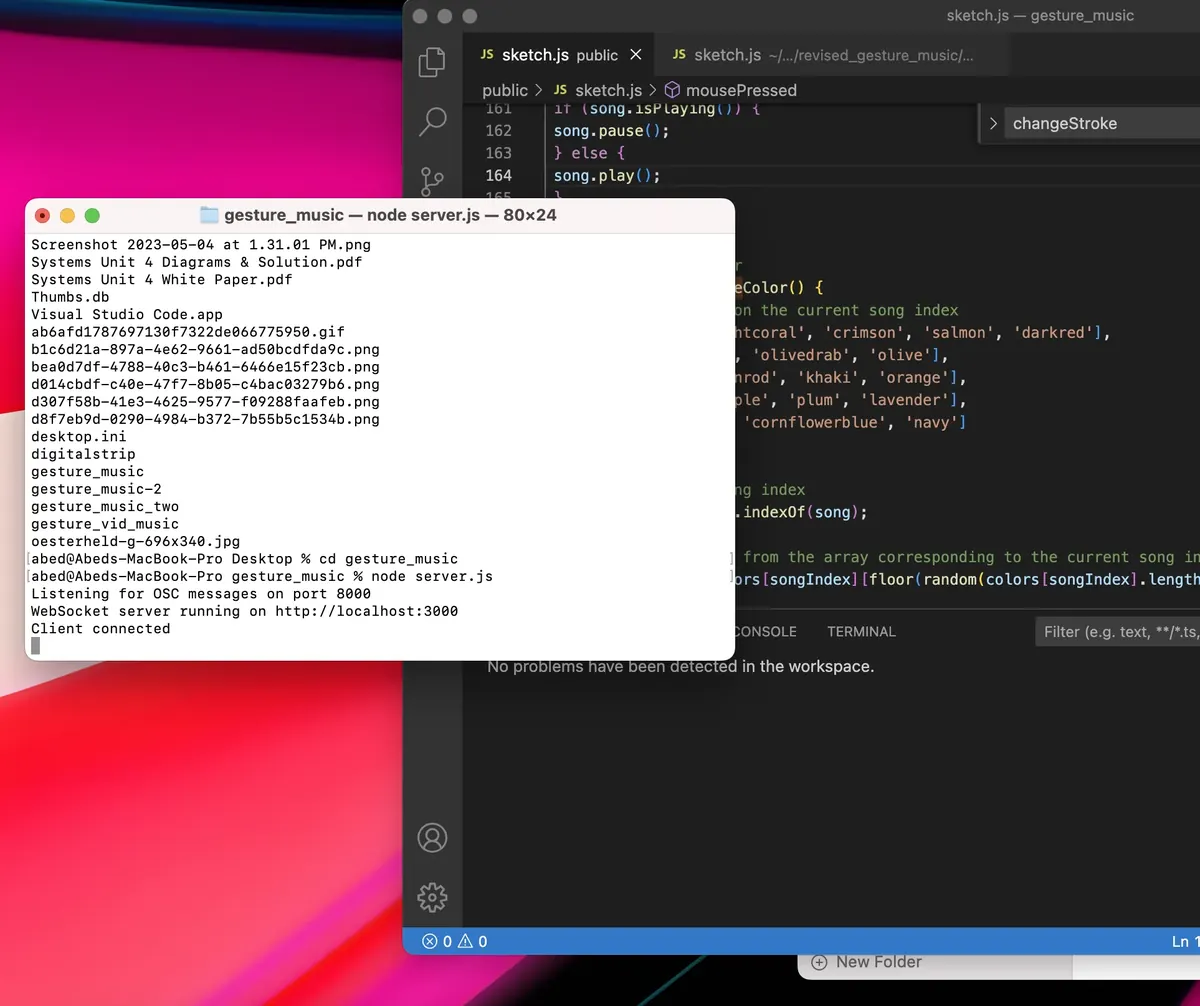The height and width of the screenshot is (1006, 1200).
Task: Close the sketch.js public tab
Action: point(636,55)
